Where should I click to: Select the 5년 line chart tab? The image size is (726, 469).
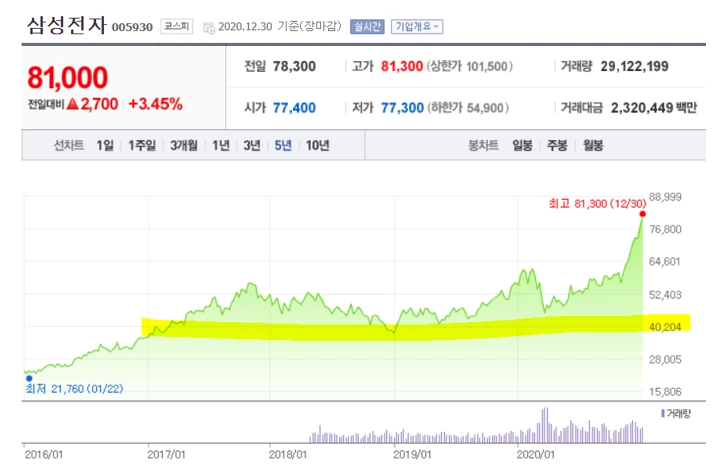coord(283,145)
